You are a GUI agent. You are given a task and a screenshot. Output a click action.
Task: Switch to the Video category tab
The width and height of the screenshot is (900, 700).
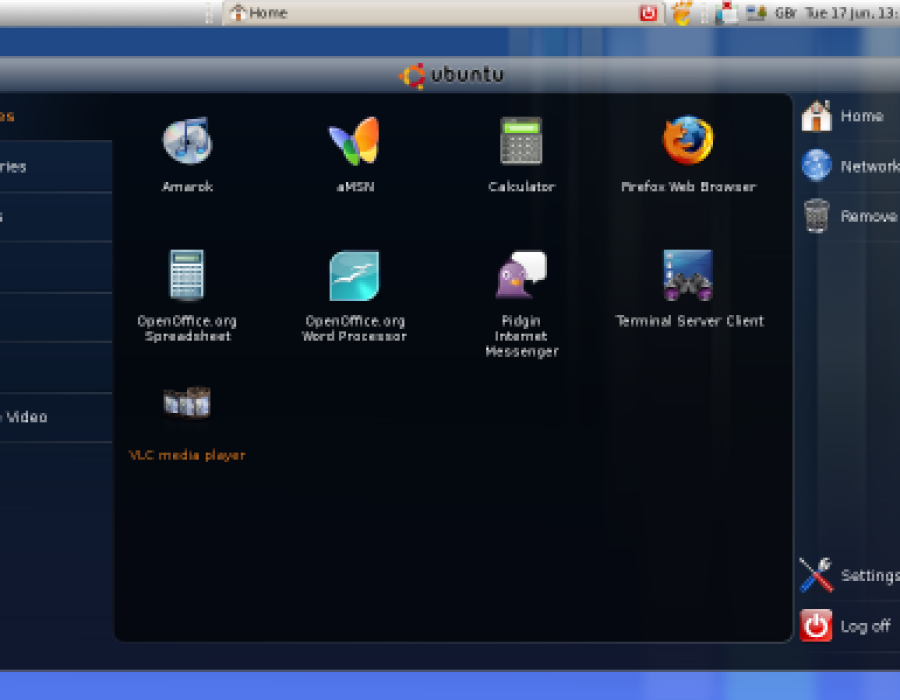click(56, 417)
